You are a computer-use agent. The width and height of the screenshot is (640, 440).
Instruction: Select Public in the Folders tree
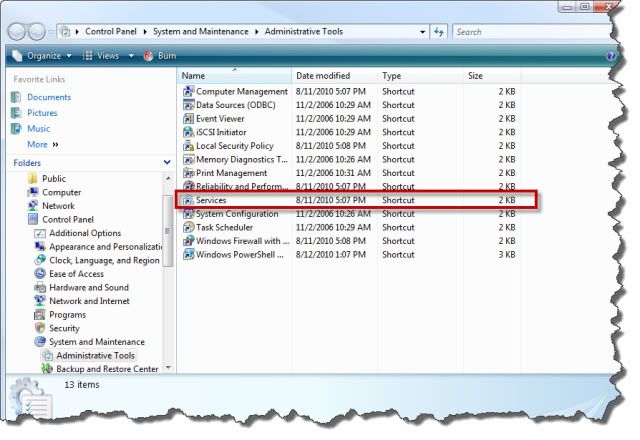53,179
